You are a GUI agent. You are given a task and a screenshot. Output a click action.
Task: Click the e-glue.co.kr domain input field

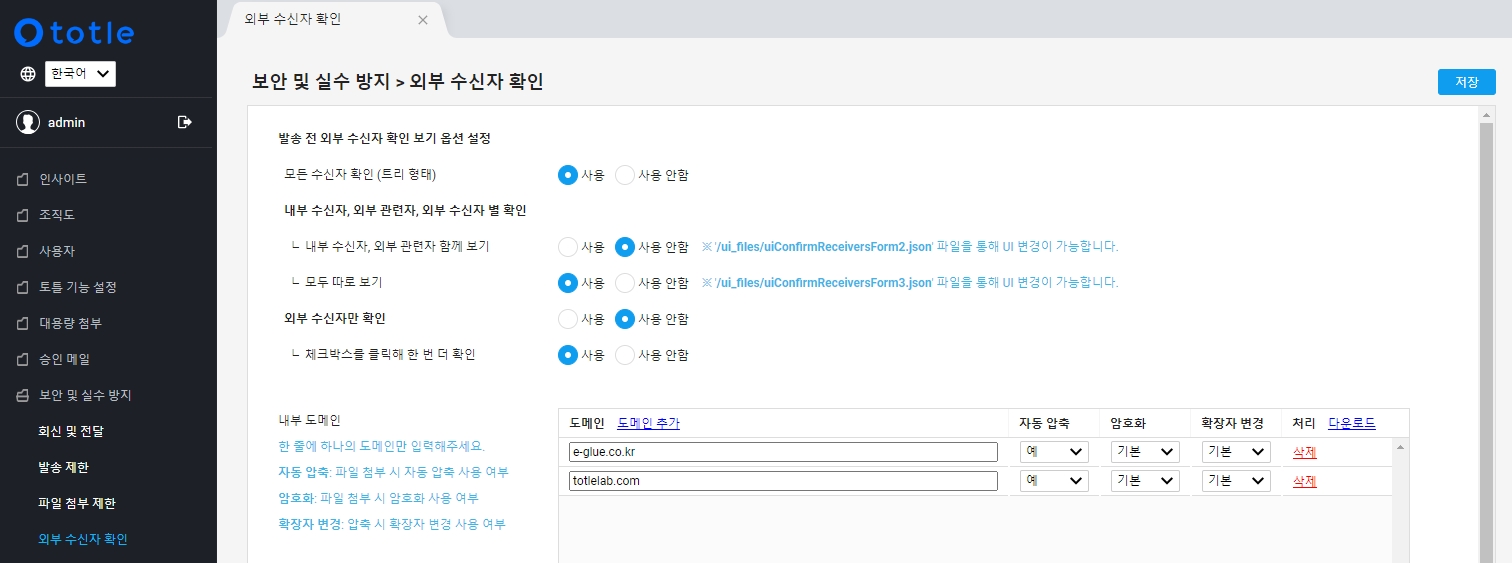pos(783,452)
